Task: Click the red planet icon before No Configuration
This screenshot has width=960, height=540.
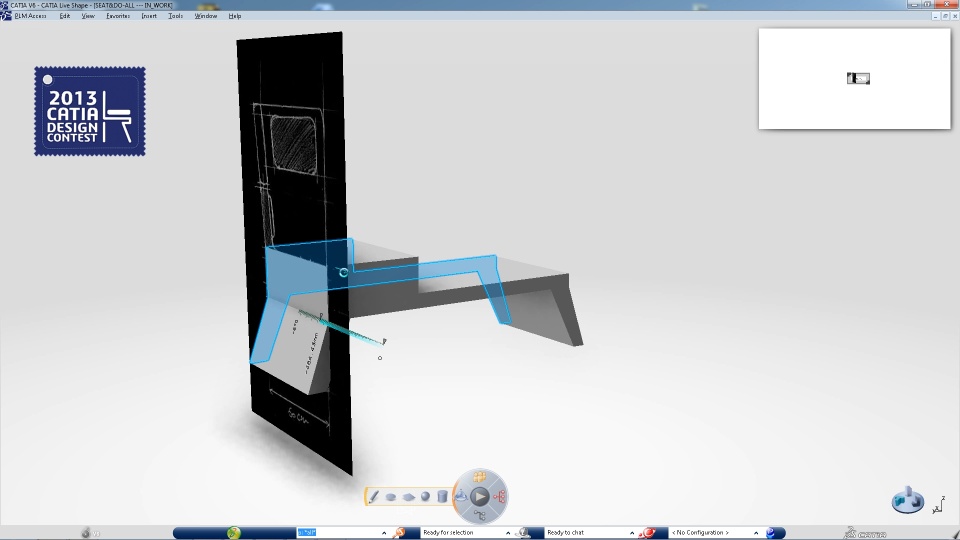Action: (648, 533)
